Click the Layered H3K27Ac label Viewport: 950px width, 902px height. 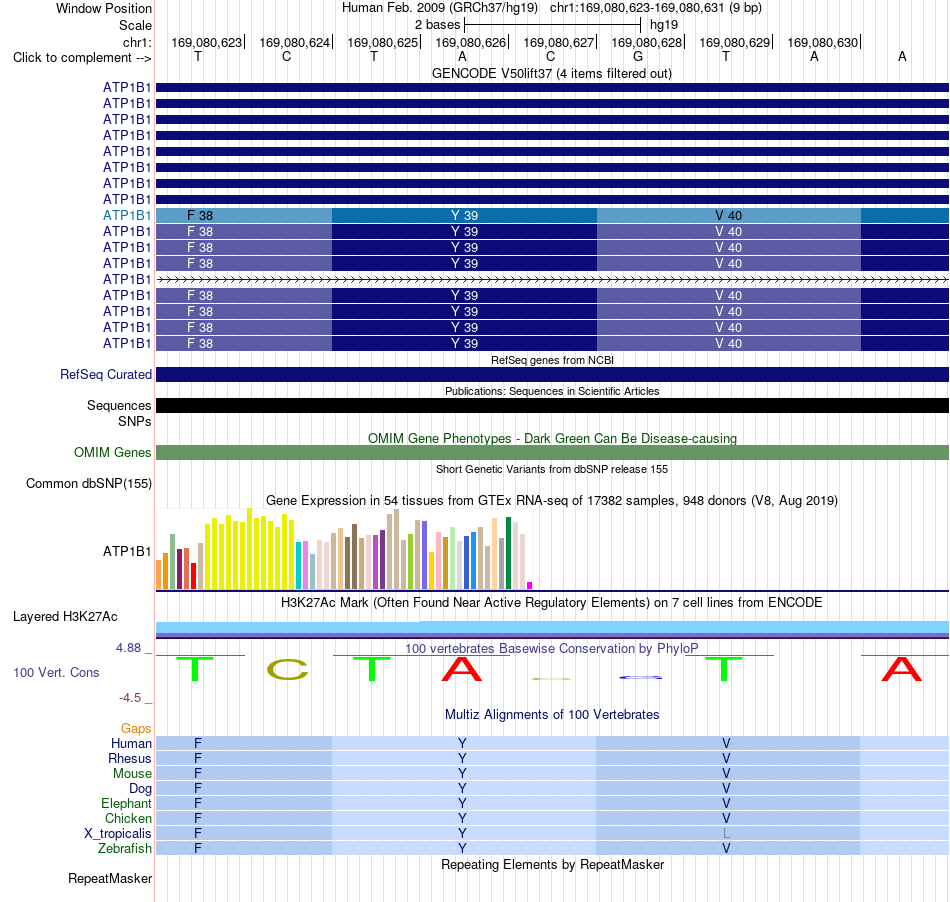(65, 617)
